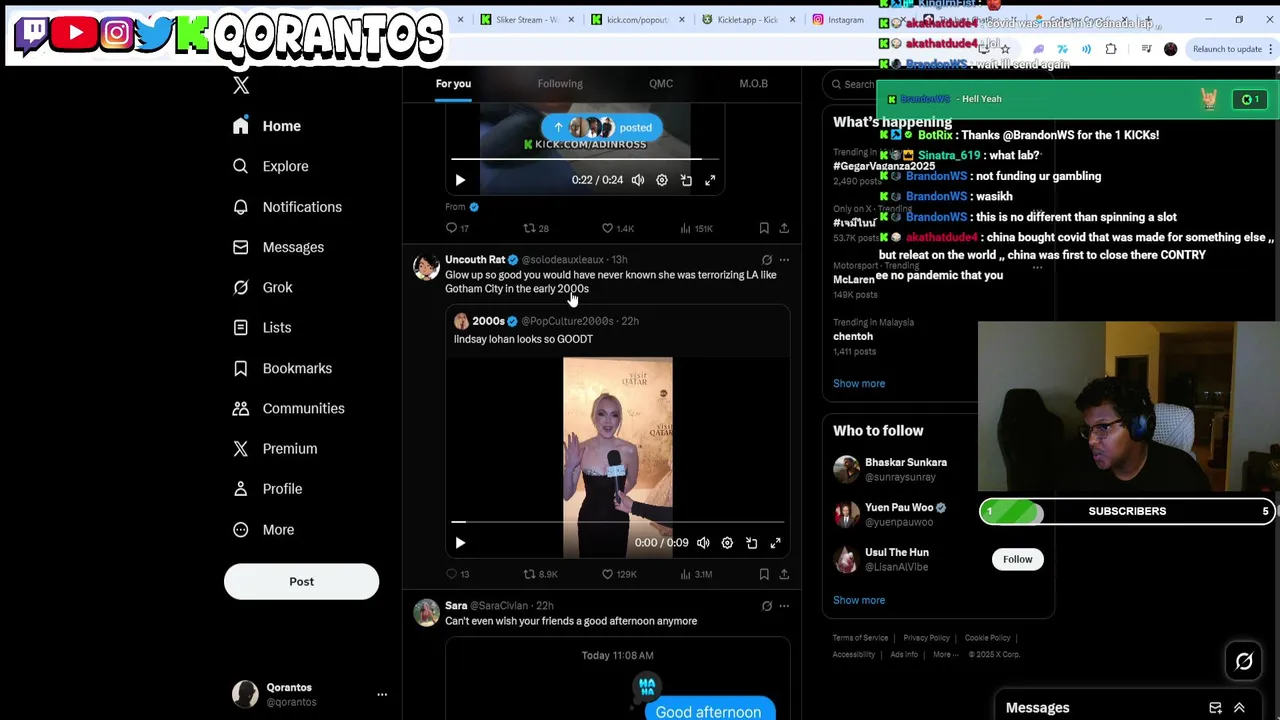View analytics showing 3.1M views
The height and width of the screenshot is (720, 1280).
point(696,574)
